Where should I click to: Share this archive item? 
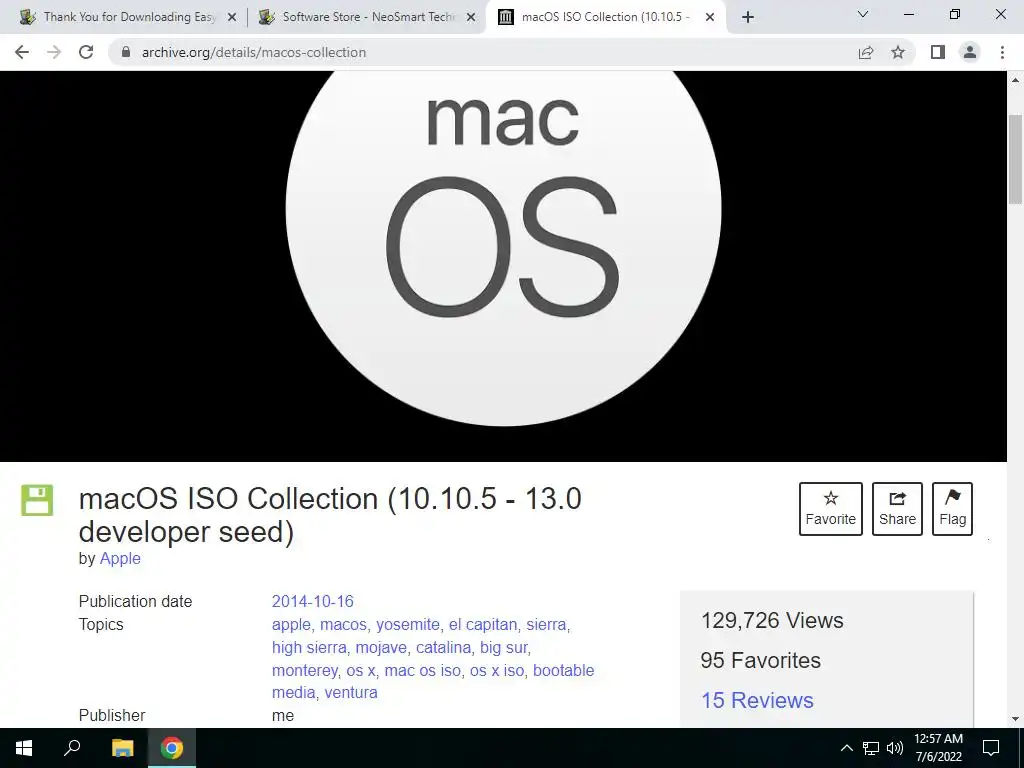[897, 509]
